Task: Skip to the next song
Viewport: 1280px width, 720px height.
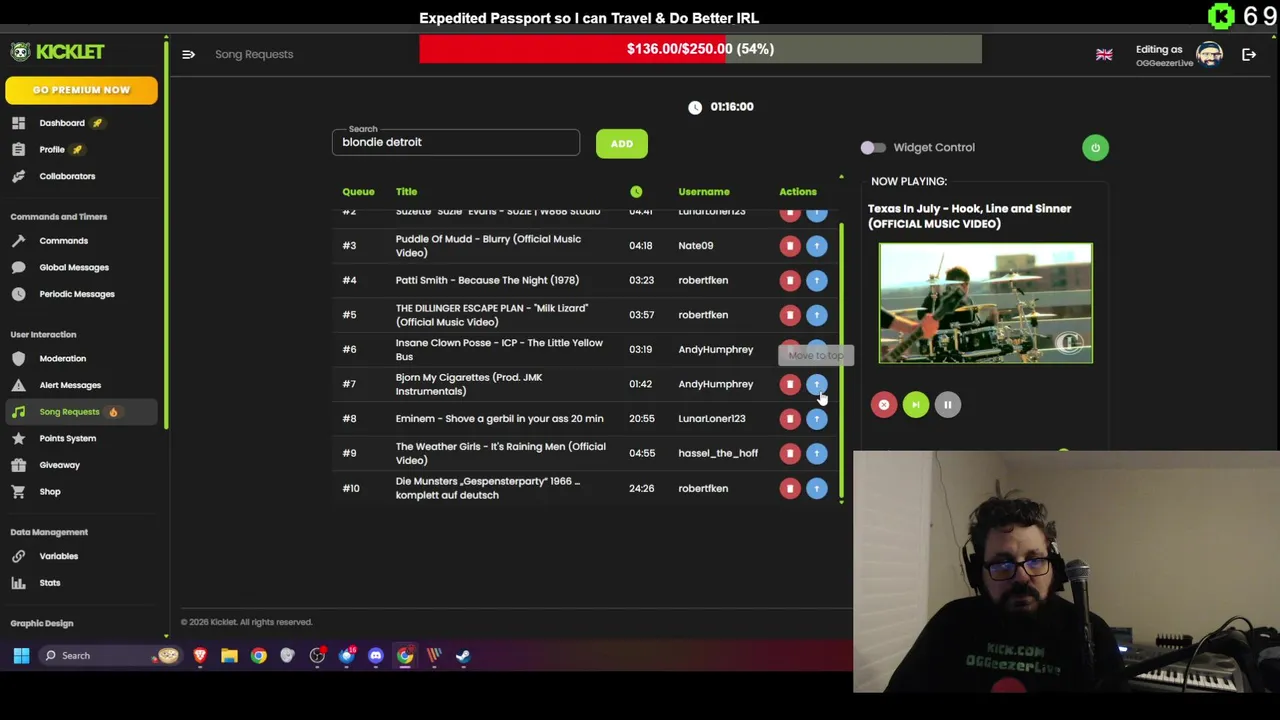Action: coord(916,405)
